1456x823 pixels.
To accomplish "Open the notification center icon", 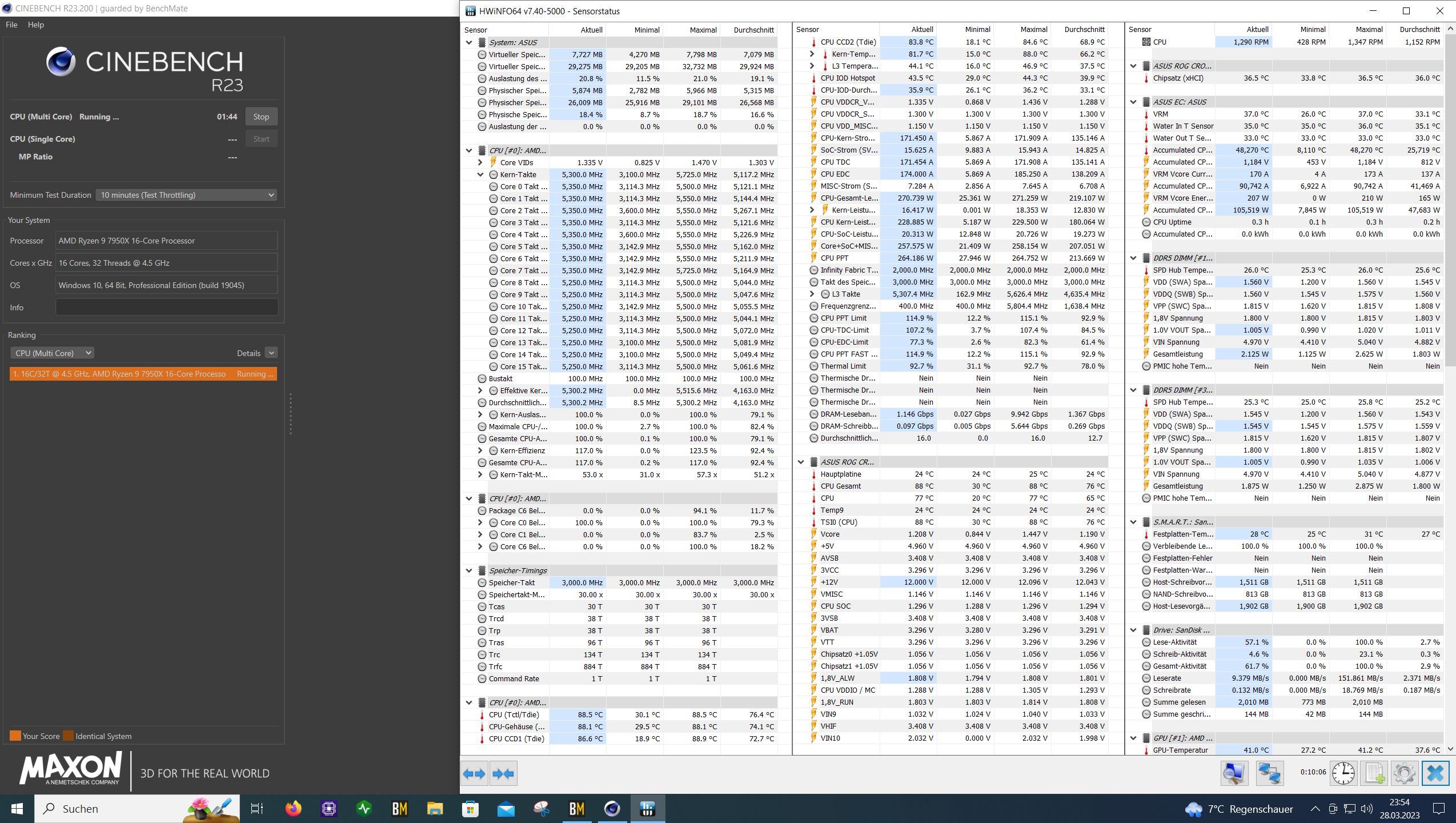I will pos(1438,808).
